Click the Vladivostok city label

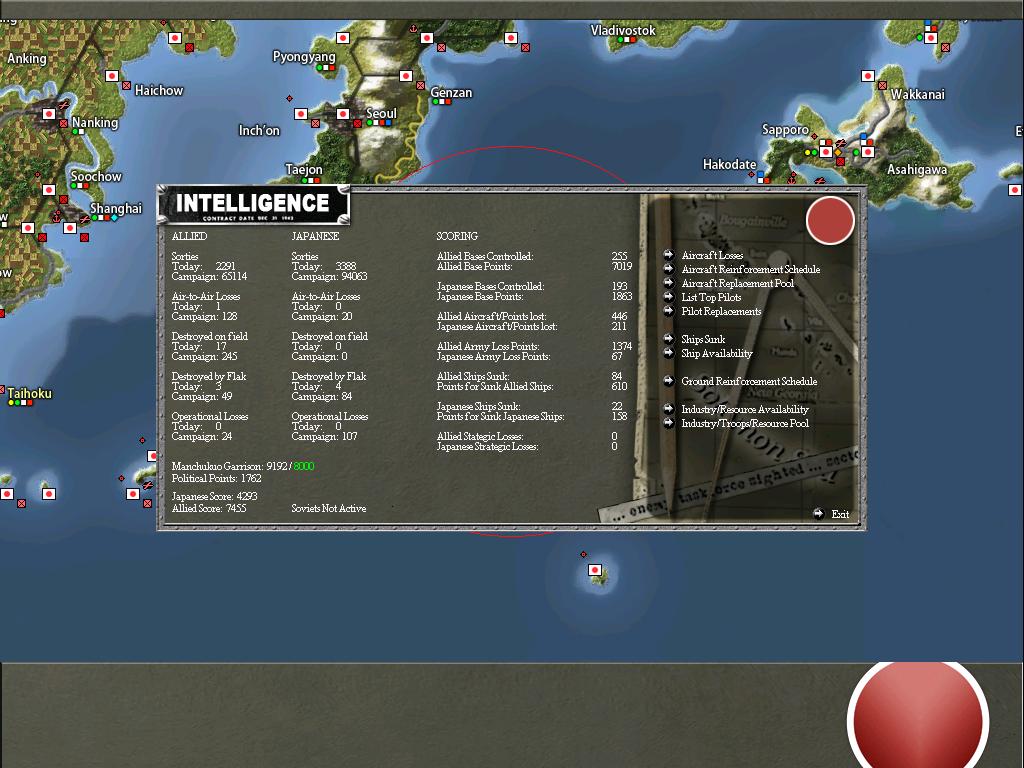[623, 30]
